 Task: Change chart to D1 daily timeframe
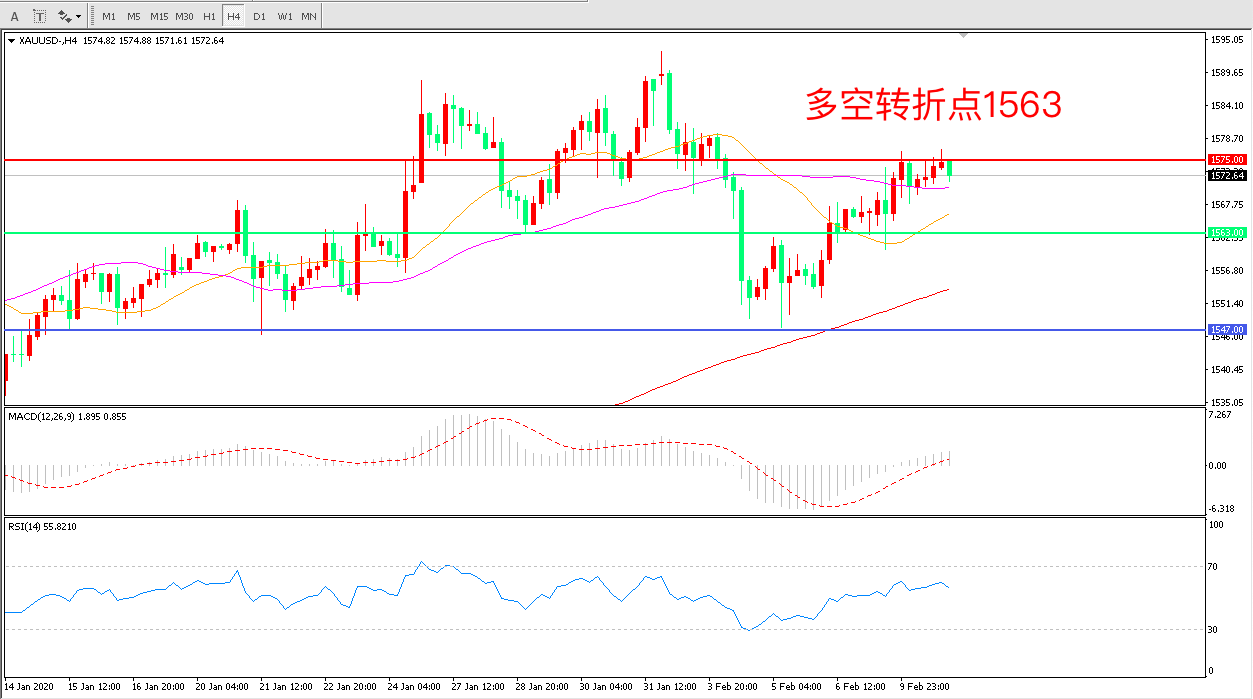pos(259,16)
